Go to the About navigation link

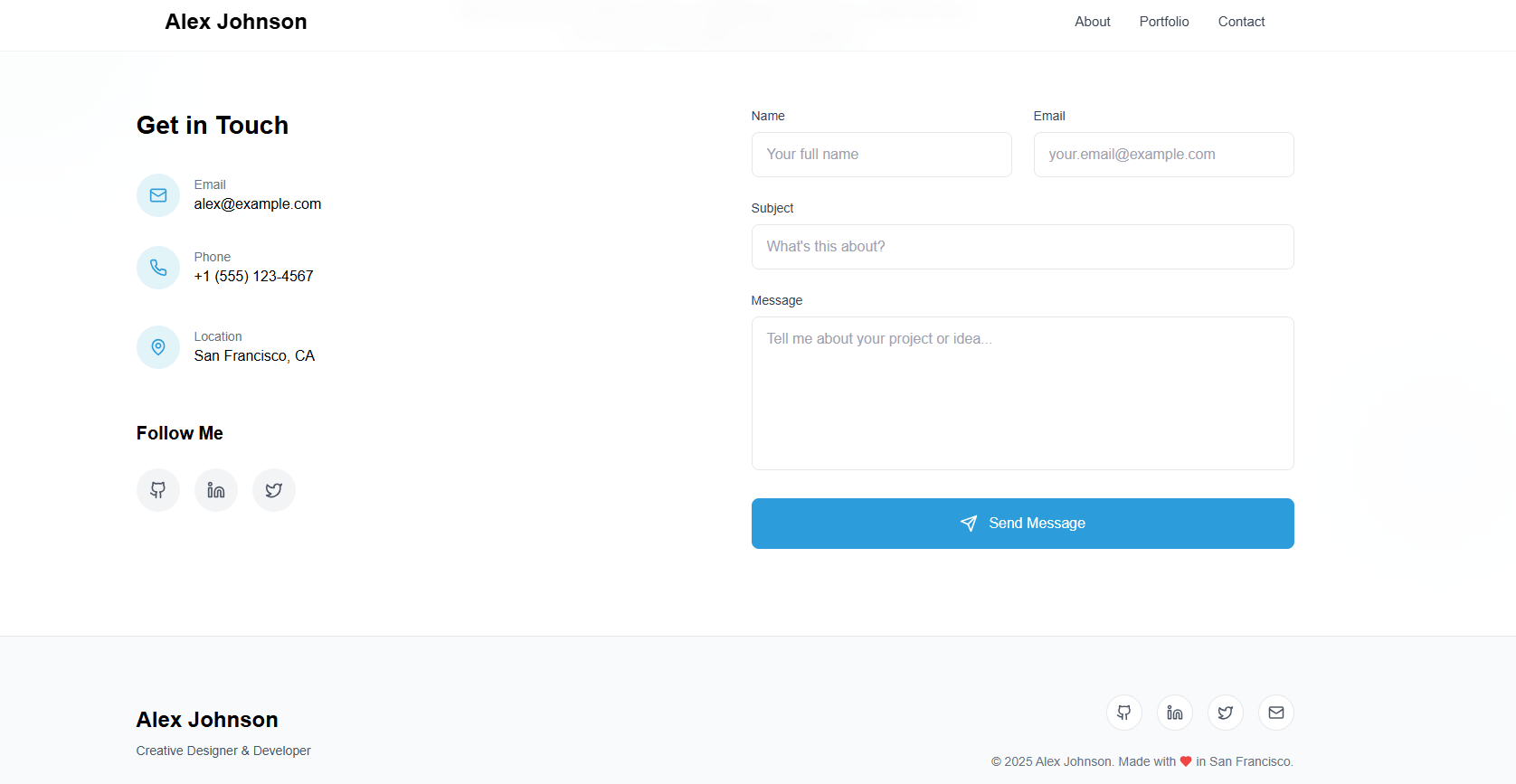tap(1092, 22)
